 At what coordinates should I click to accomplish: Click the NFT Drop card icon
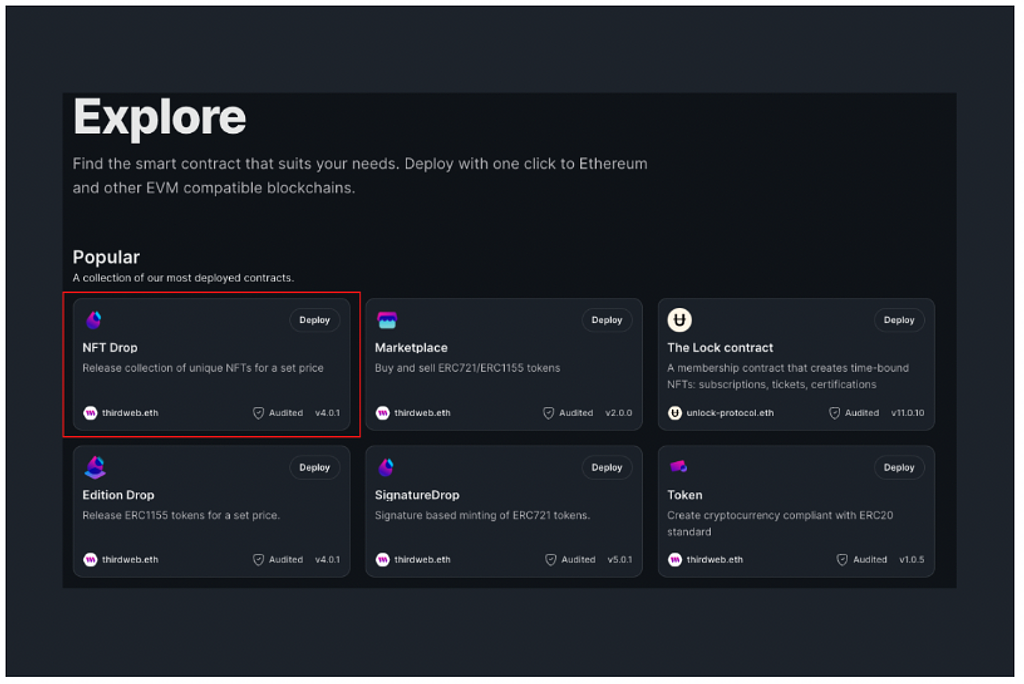[x=94, y=320]
